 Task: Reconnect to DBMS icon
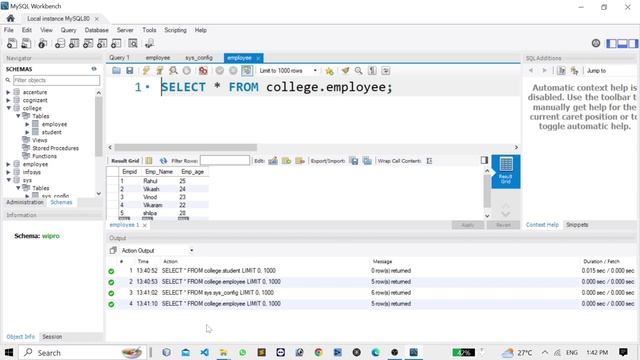point(149,43)
